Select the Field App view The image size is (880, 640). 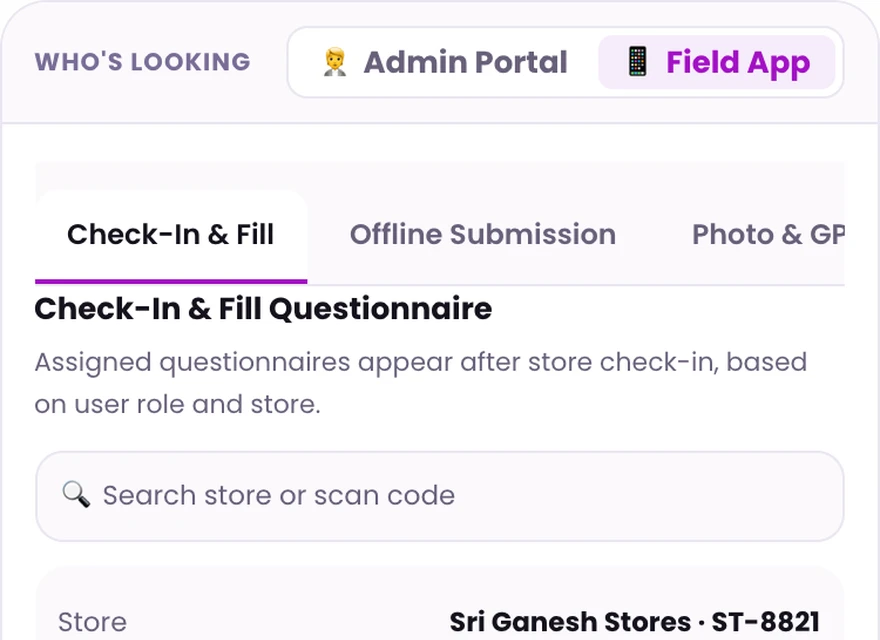717,62
